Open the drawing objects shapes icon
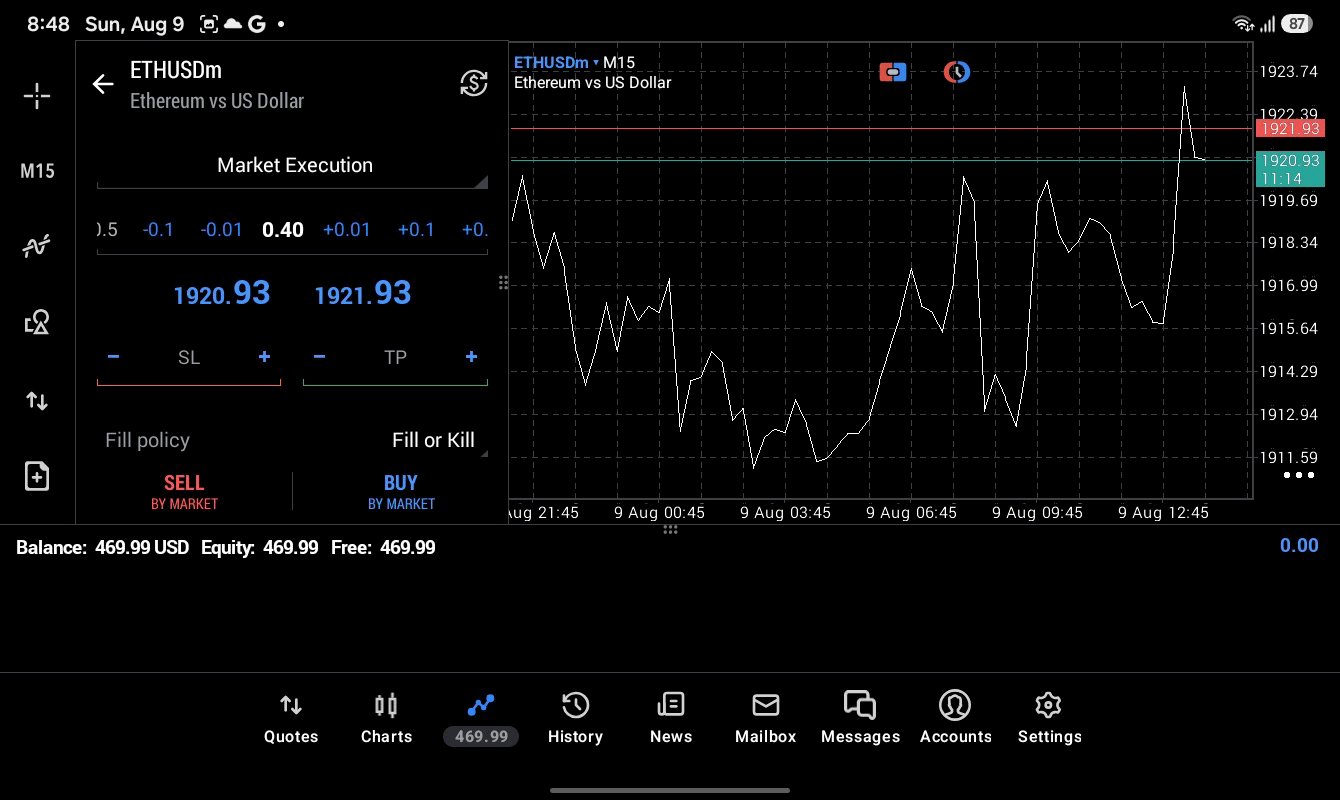Screen dimensions: 1340x800 (x=37, y=322)
